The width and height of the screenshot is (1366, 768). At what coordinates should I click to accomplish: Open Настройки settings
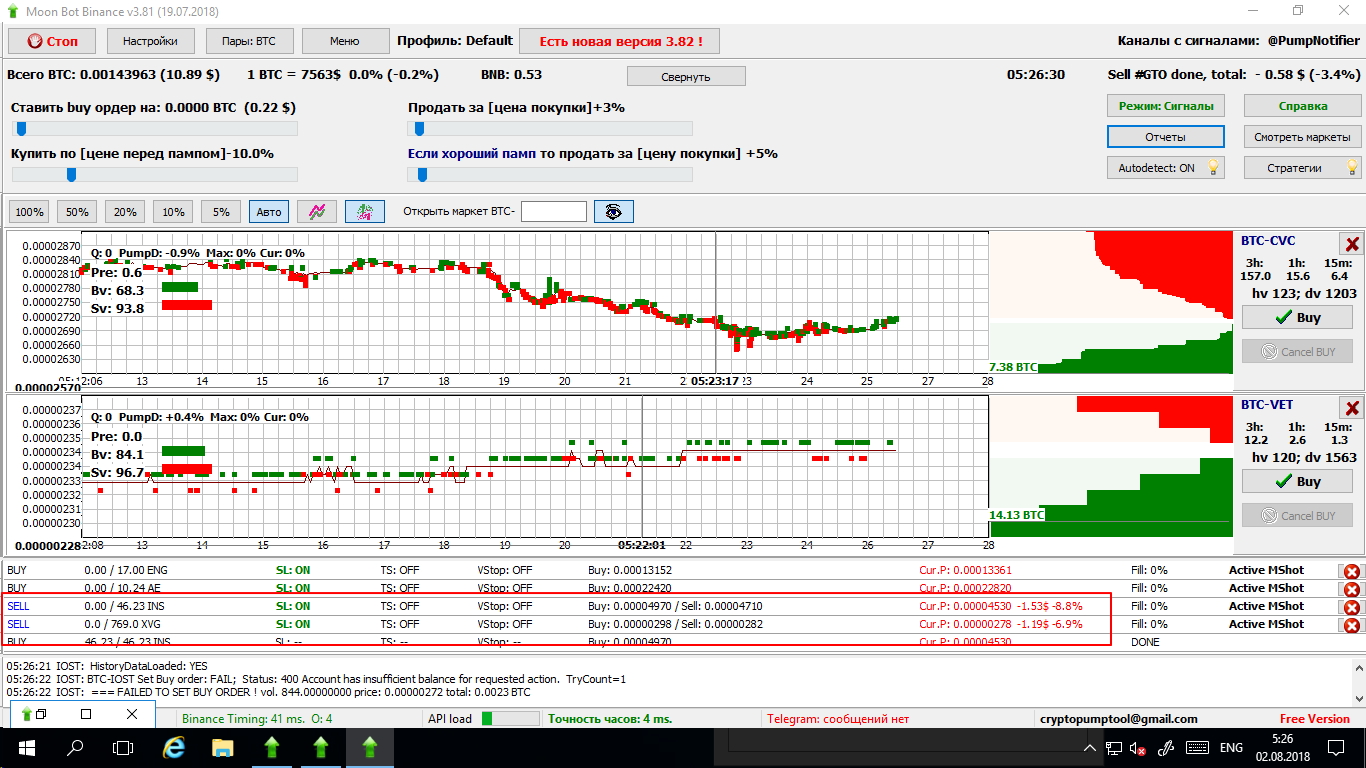[x=150, y=41]
